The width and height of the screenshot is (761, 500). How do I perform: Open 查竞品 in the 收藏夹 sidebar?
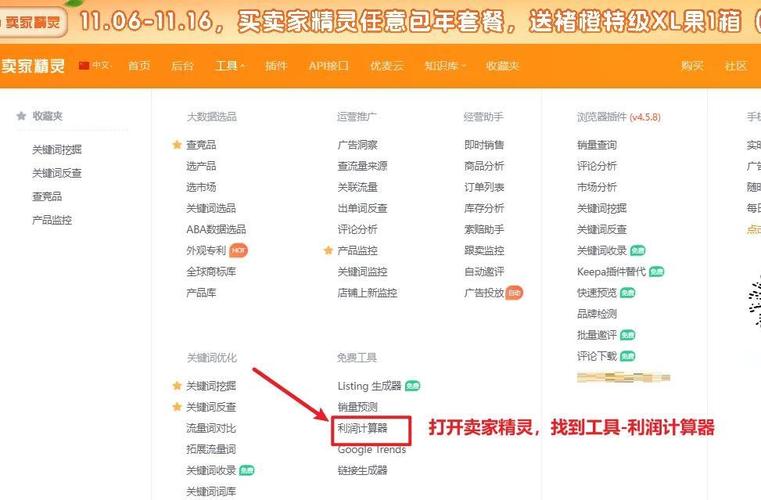pos(47,196)
